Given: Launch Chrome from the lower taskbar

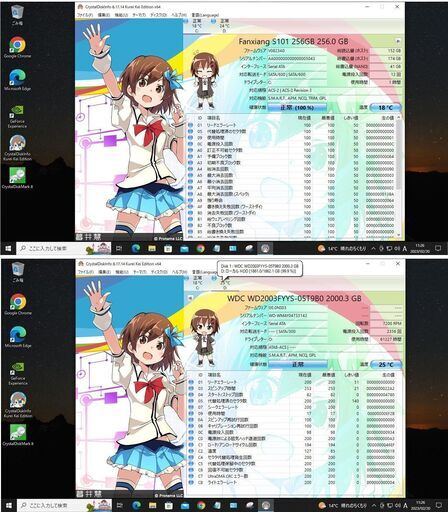Looking at the screenshot, I should point(201,505).
